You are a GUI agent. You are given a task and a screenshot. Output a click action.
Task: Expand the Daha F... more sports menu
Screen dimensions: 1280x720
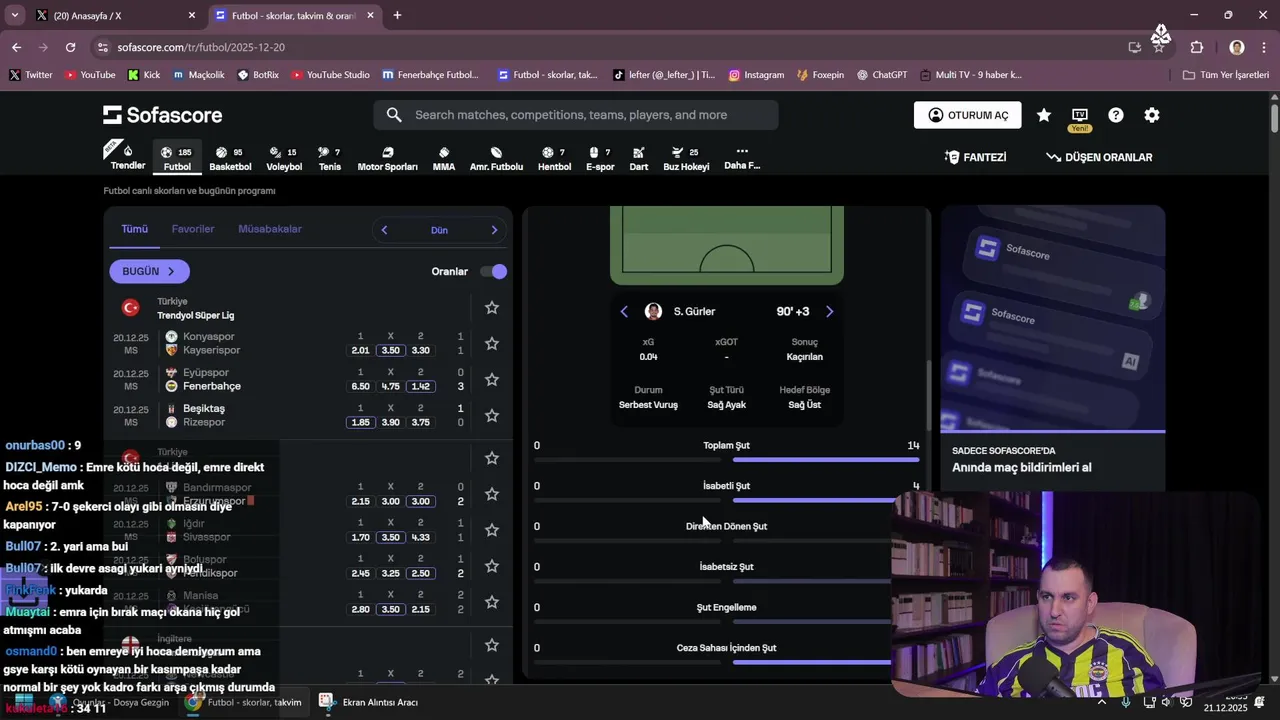pyautogui.click(x=742, y=158)
